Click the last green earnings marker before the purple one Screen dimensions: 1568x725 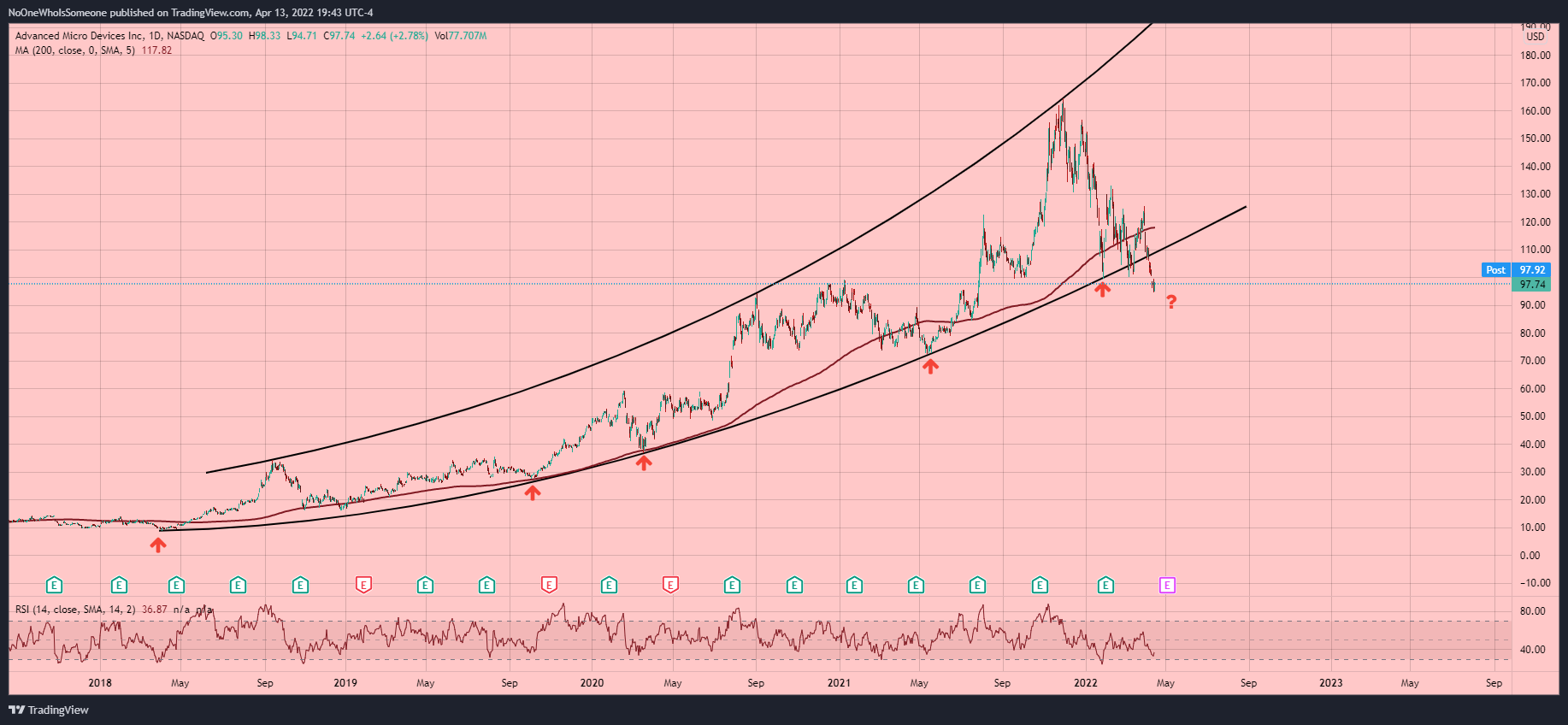[1105, 586]
